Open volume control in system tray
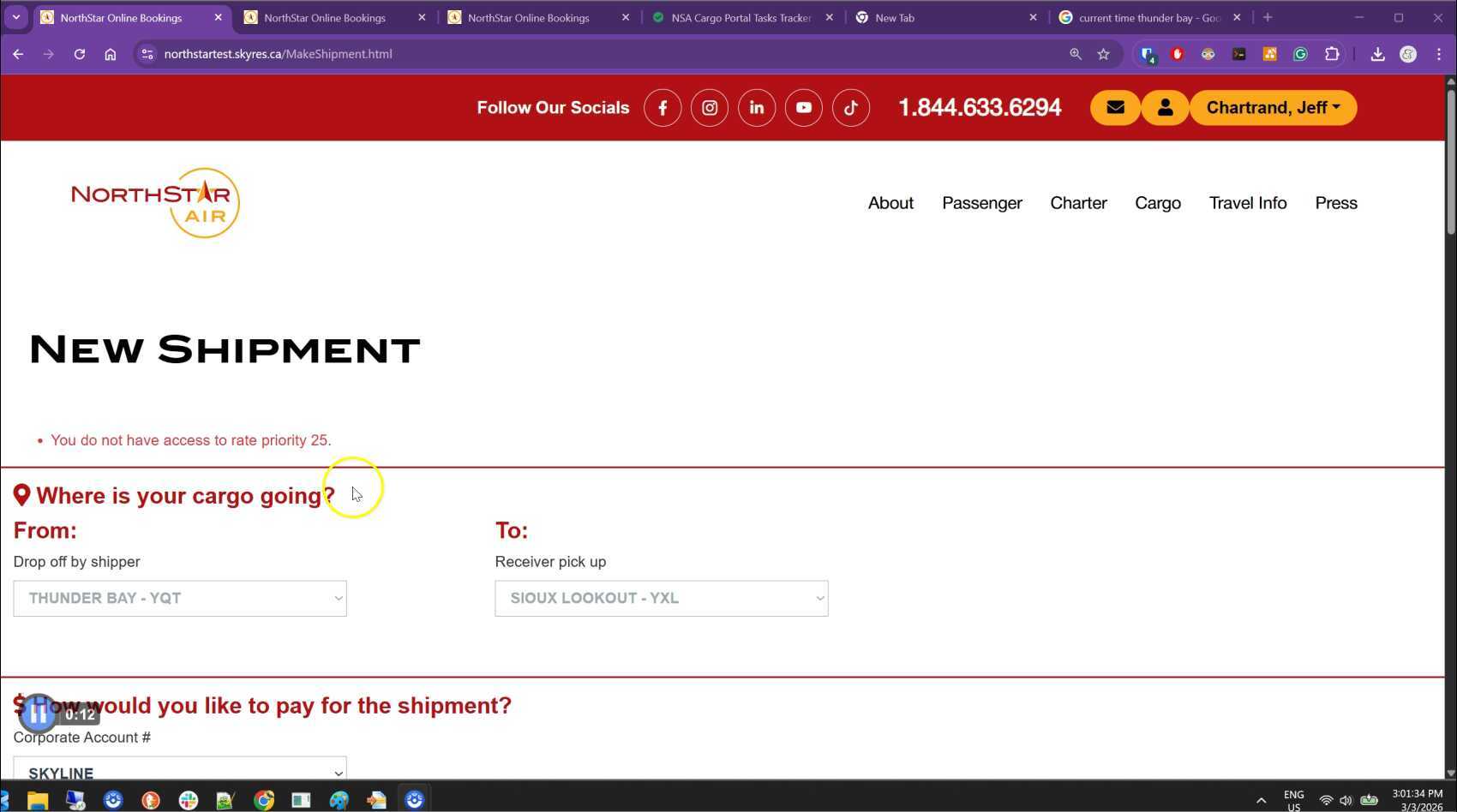The width and height of the screenshot is (1457, 812). 1346,801
